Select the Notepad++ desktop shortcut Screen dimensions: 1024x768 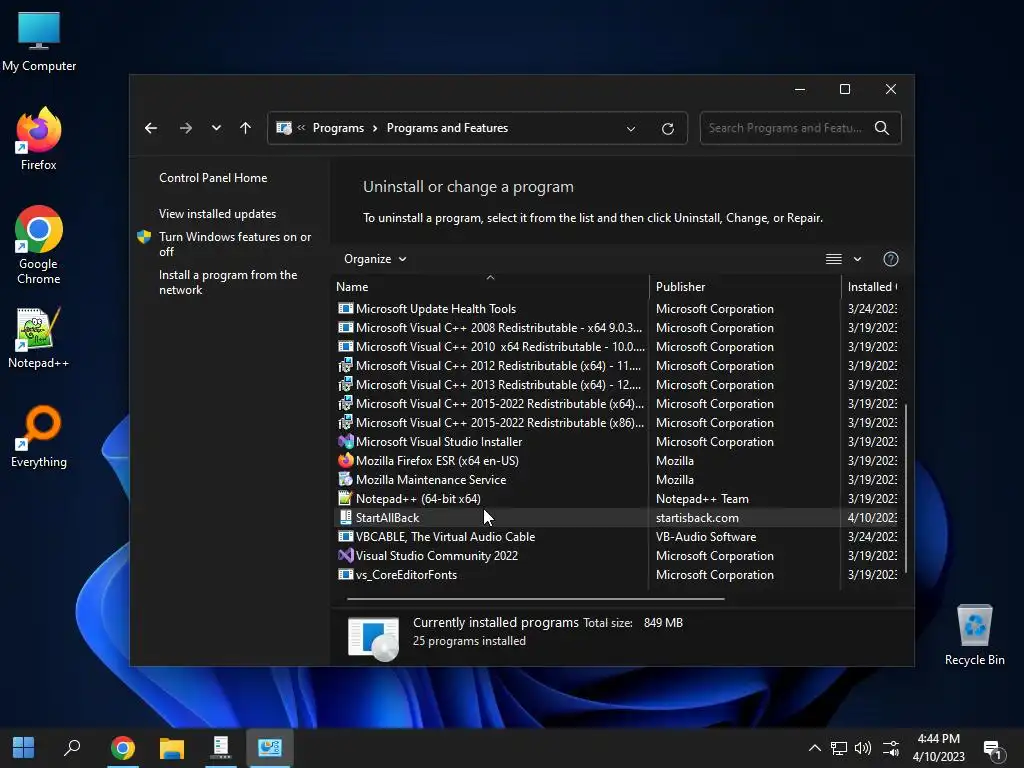coord(39,338)
